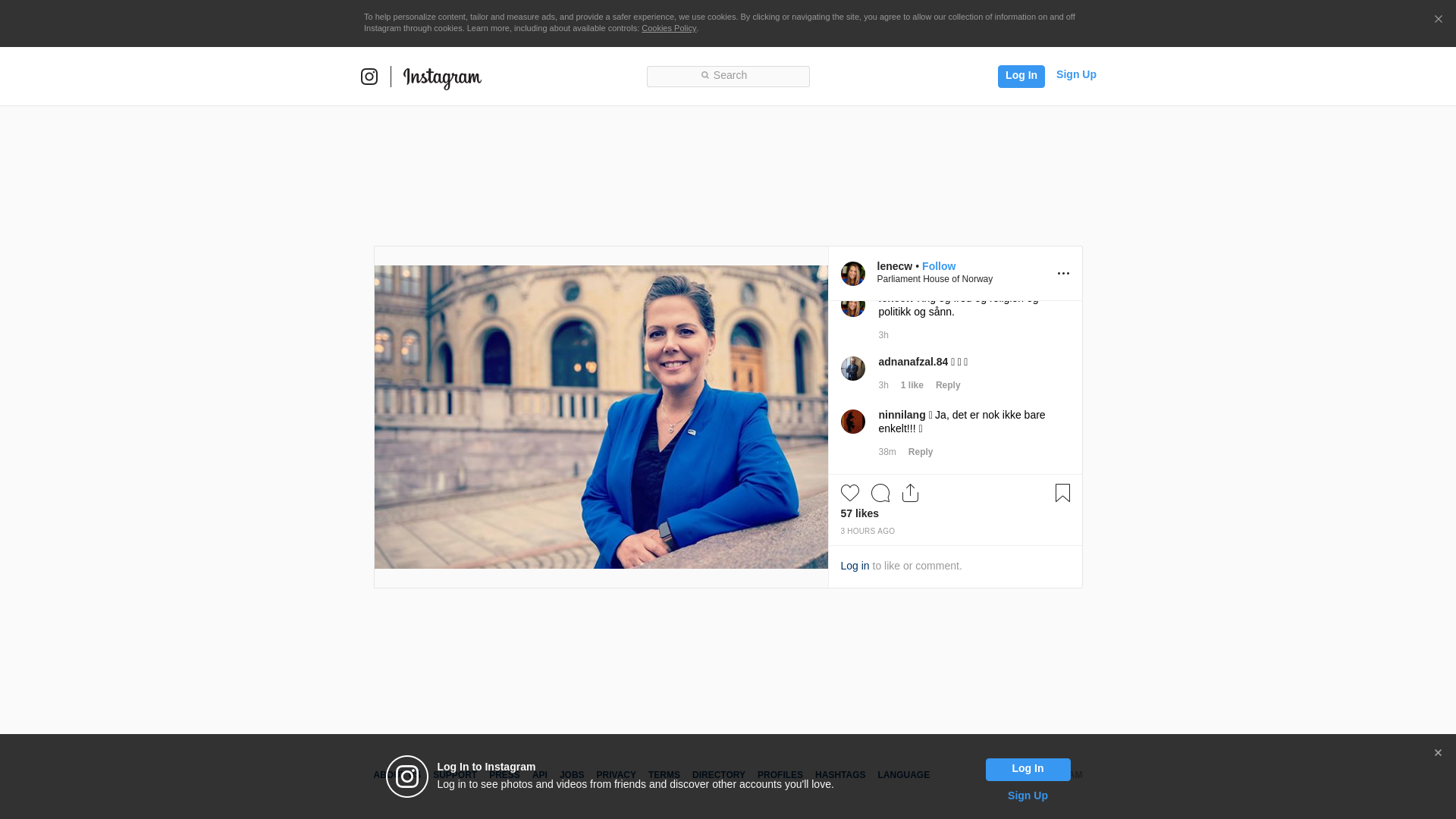Open the TERMS footer link
1456x819 pixels.
(664, 775)
